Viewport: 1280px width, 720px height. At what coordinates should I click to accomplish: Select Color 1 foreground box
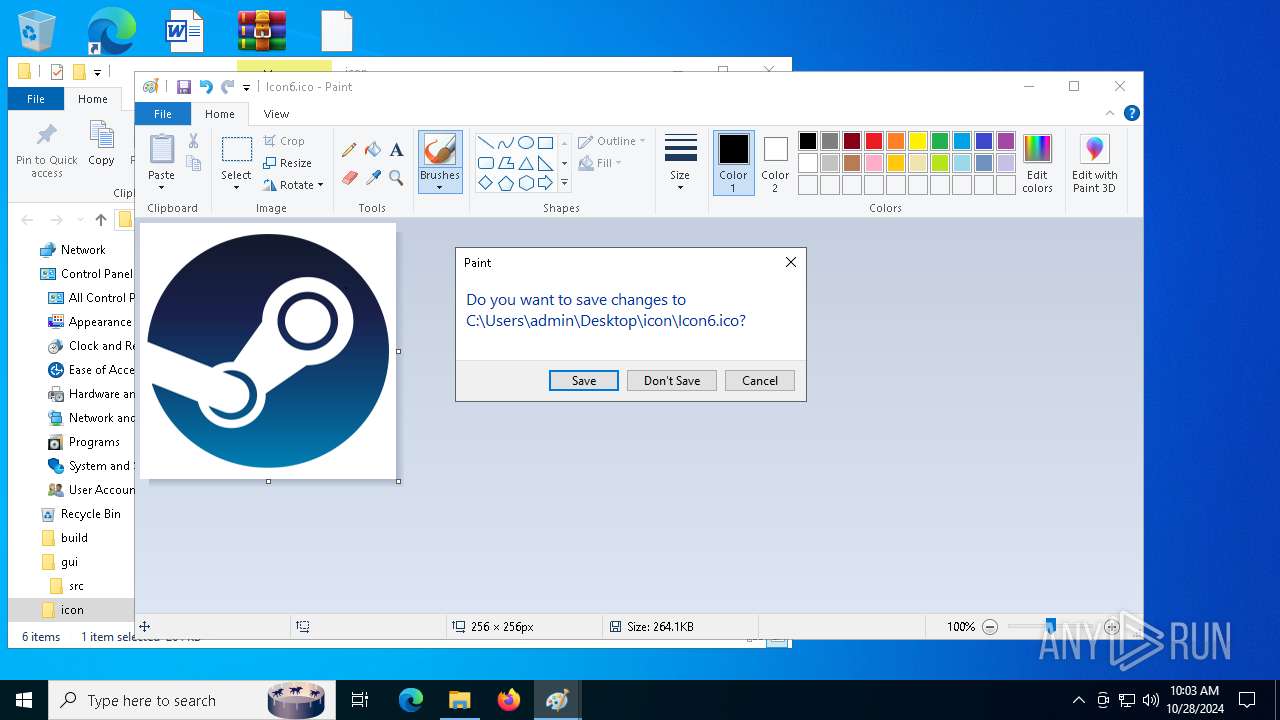pos(734,163)
